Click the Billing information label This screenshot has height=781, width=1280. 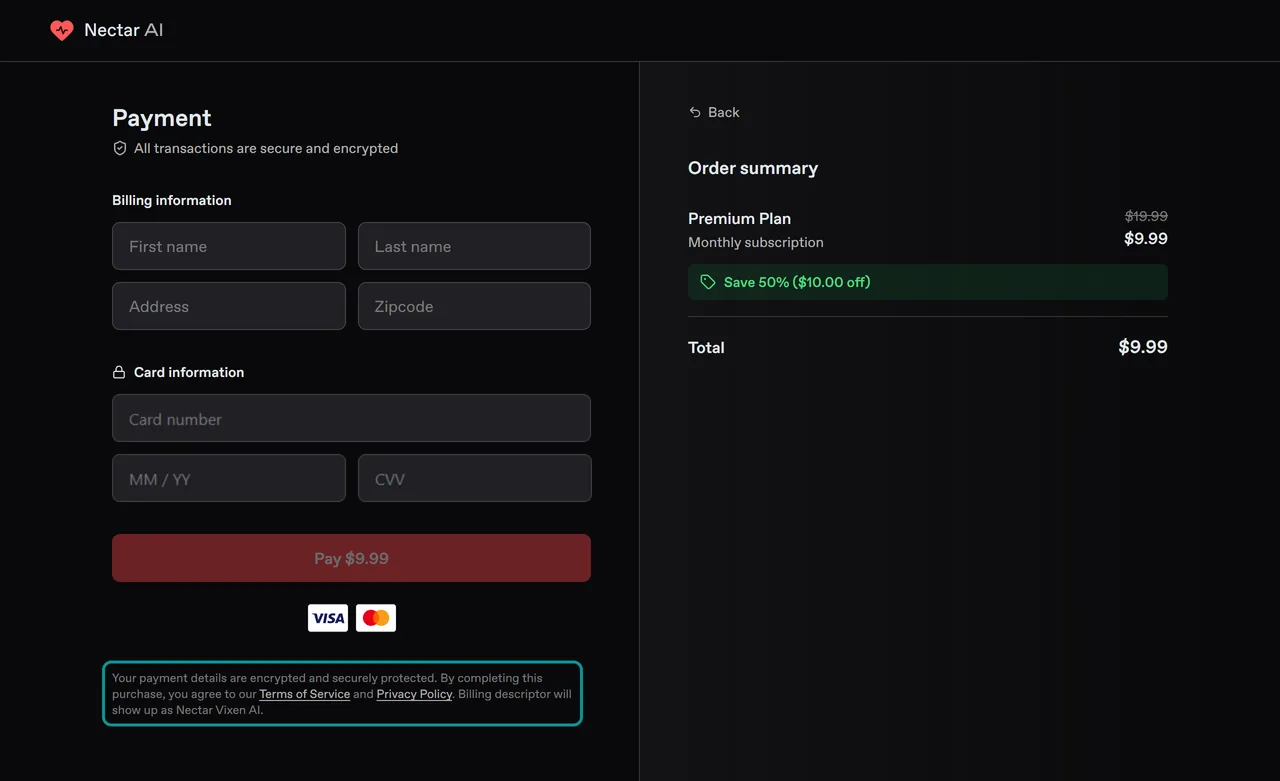coord(172,200)
